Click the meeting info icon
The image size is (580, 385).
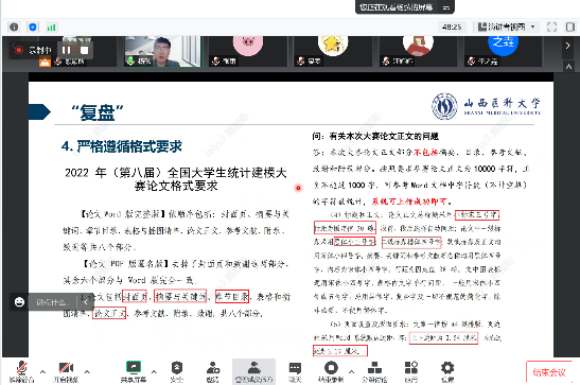pyautogui.click(x=14, y=27)
